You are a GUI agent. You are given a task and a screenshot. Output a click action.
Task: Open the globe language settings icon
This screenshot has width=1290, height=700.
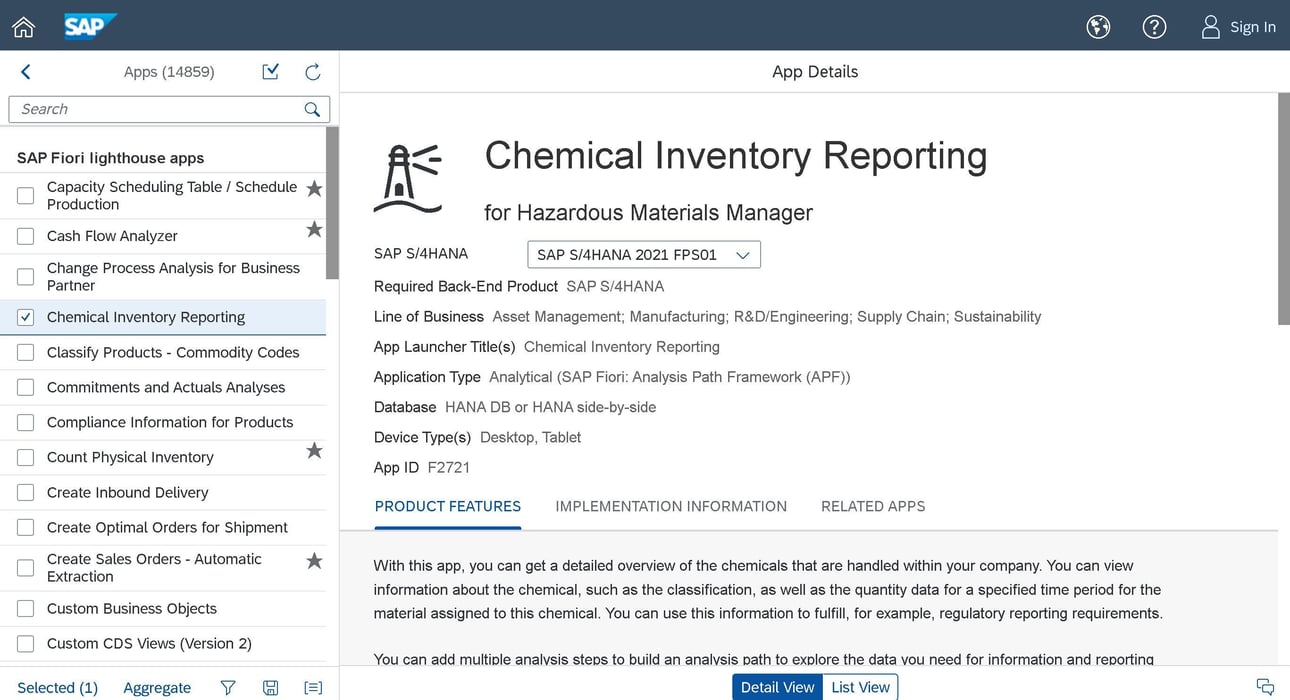pyautogui.click(x=1098, y=27)
